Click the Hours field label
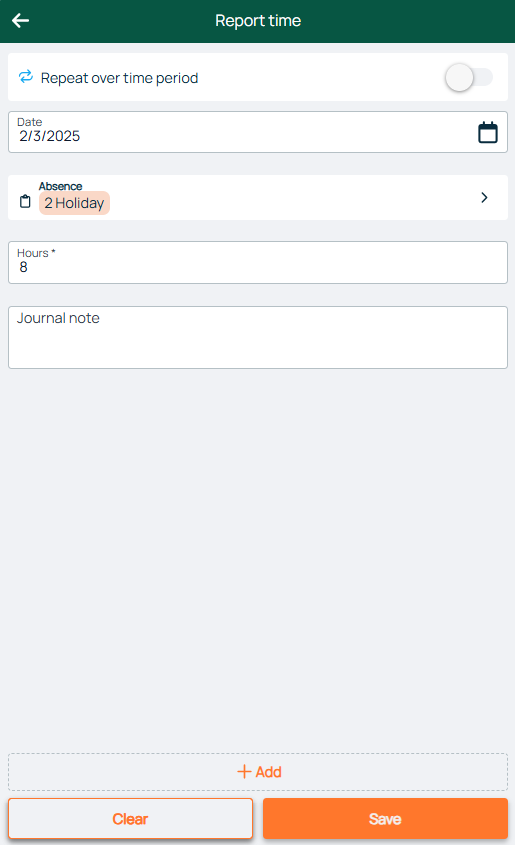515x845 pixels. (36, 253)
